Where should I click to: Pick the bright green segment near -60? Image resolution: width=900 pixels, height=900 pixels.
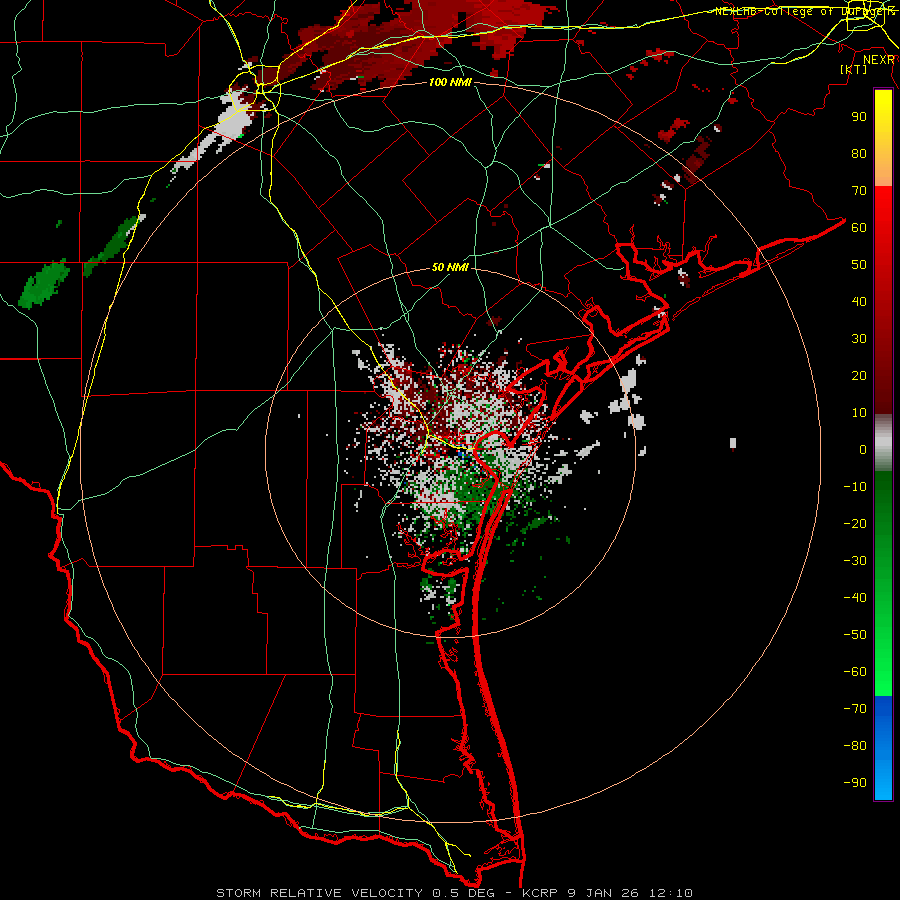[883, 674]
